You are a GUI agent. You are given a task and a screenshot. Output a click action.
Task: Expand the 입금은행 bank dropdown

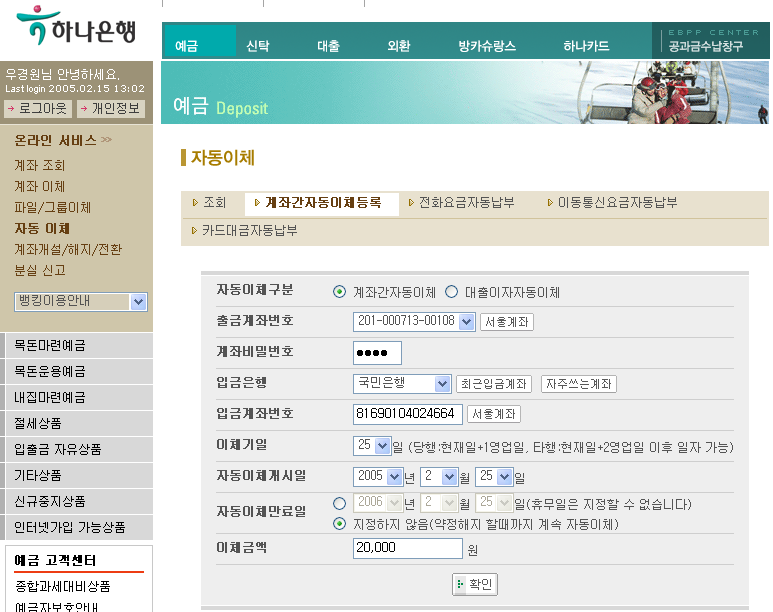443,384
